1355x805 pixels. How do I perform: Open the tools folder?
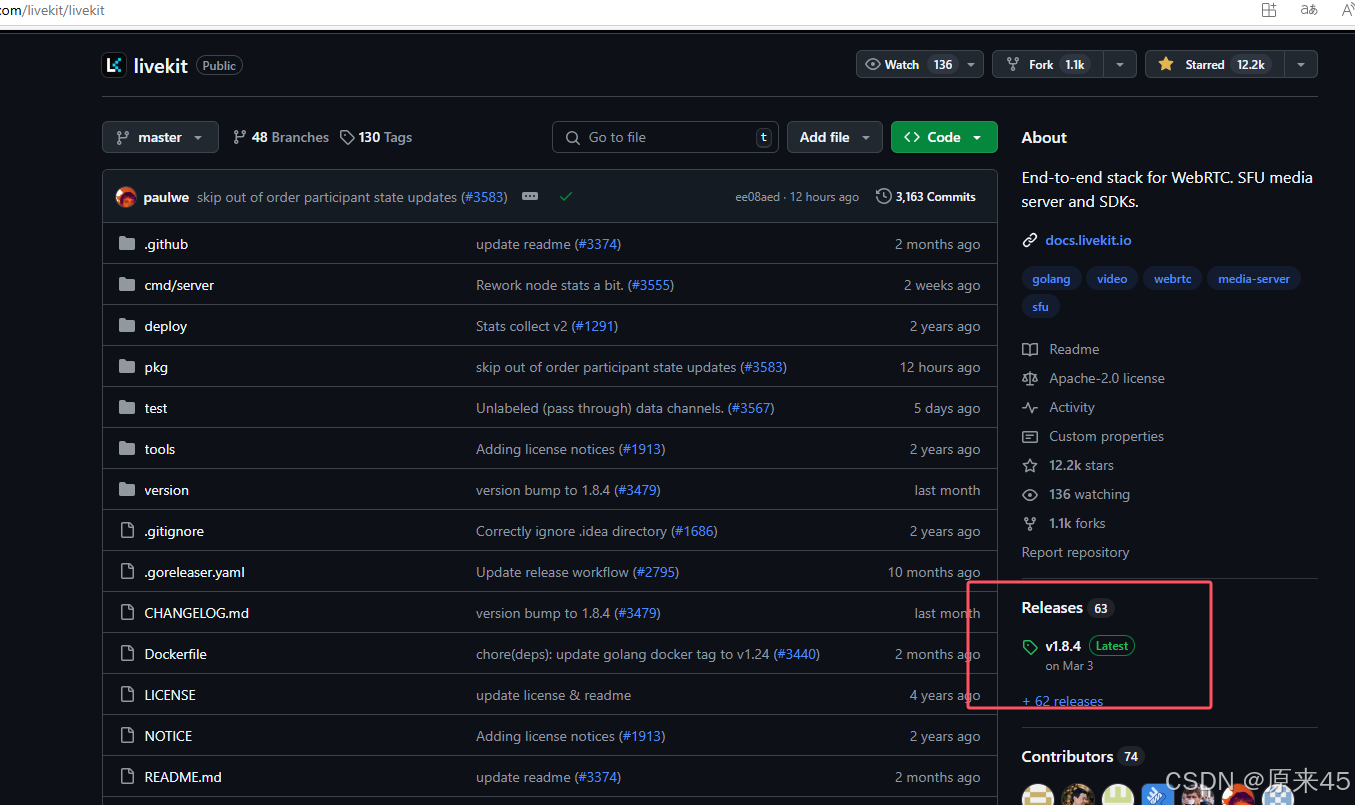(x=160, y=449)
